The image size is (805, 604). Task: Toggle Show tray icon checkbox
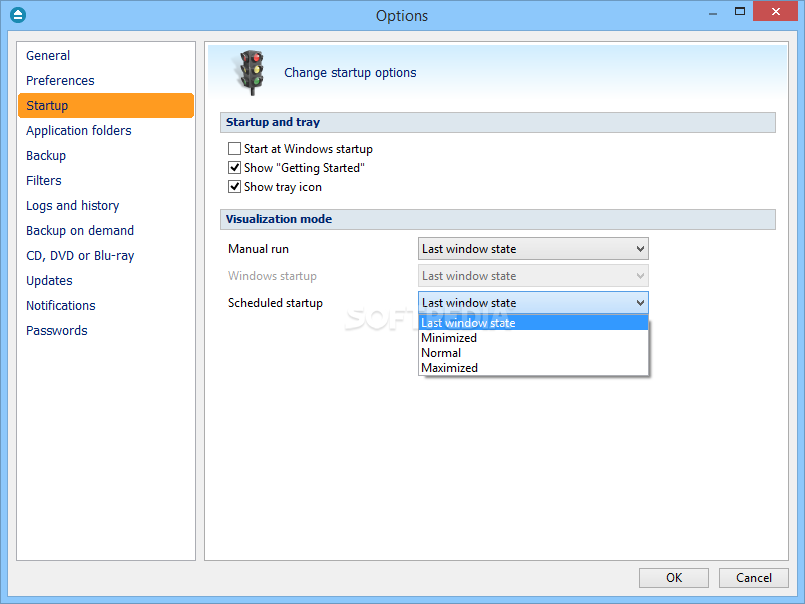234,187
